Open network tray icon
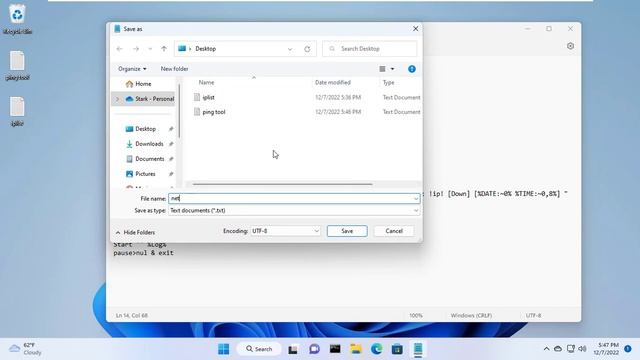640x360 pixels. point(571,349)
